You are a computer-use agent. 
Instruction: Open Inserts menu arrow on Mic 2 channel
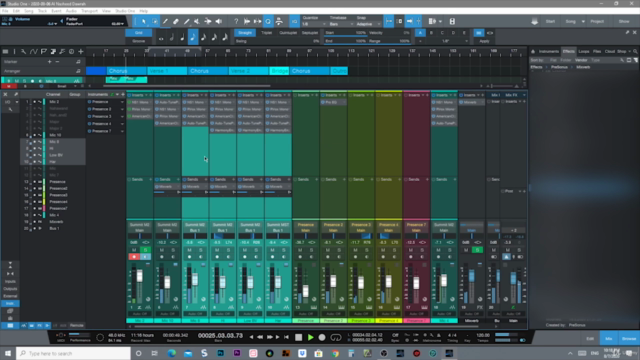point(146,95)
